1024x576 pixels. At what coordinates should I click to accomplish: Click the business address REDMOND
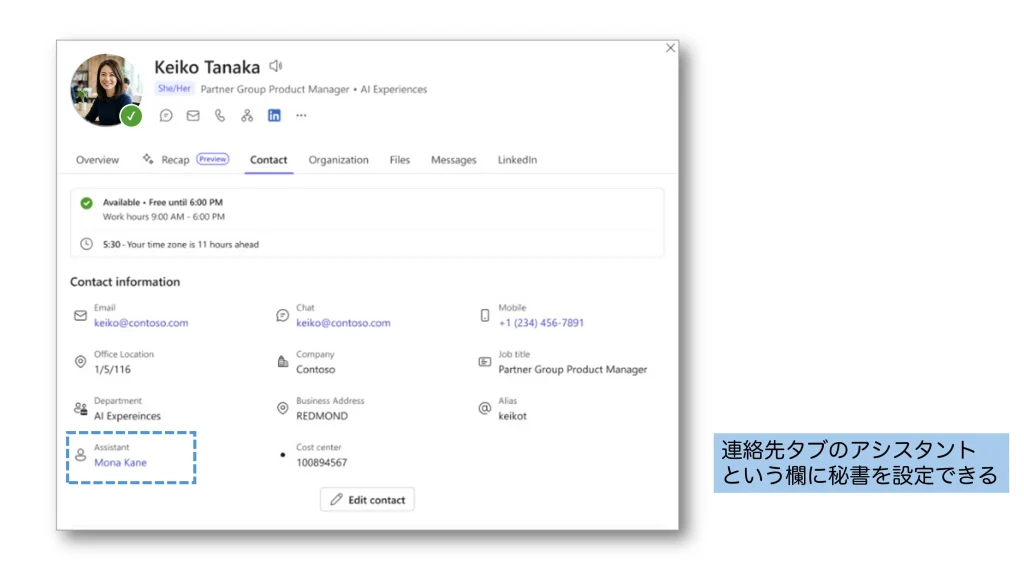point(322,416)
